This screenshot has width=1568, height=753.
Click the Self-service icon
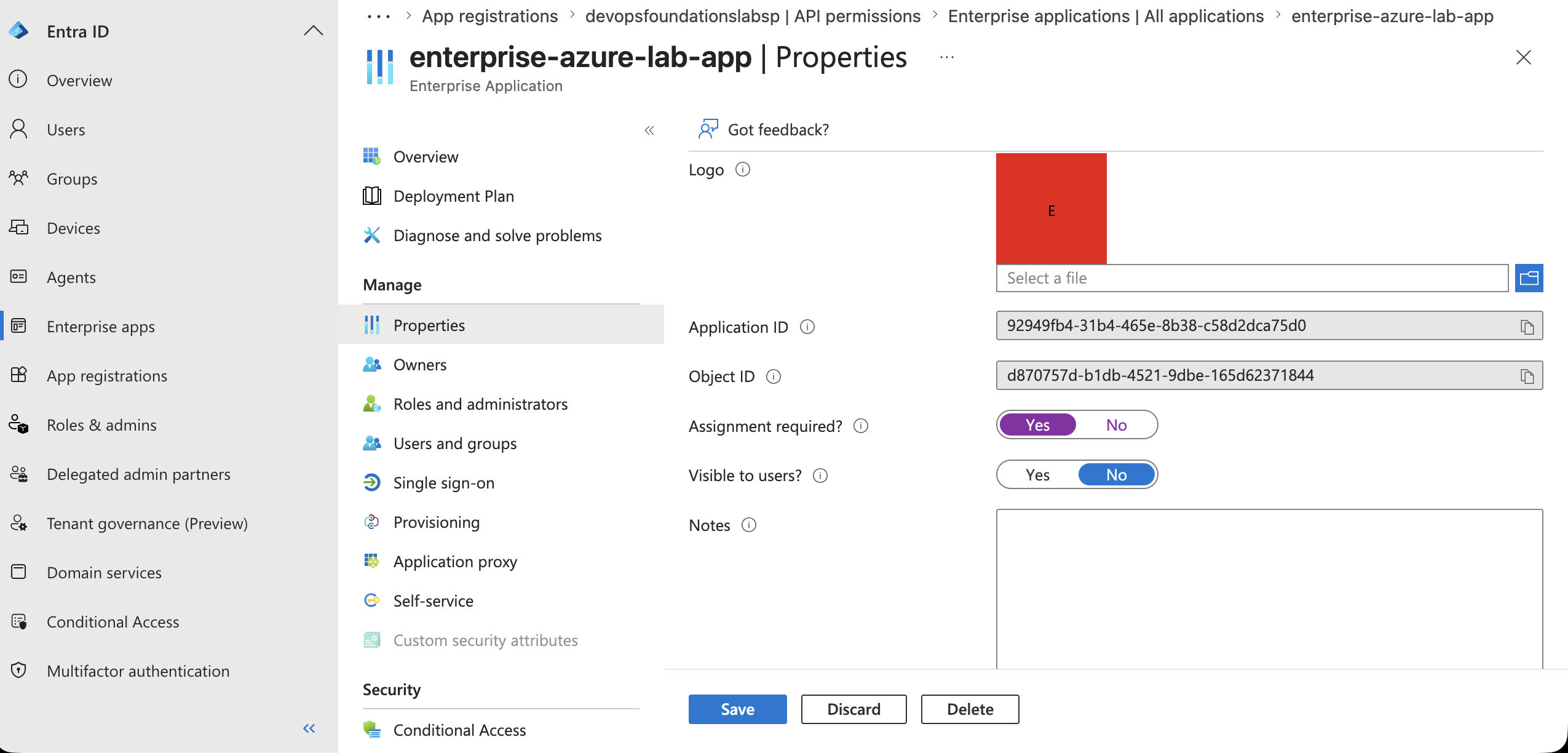pos(371,600)
